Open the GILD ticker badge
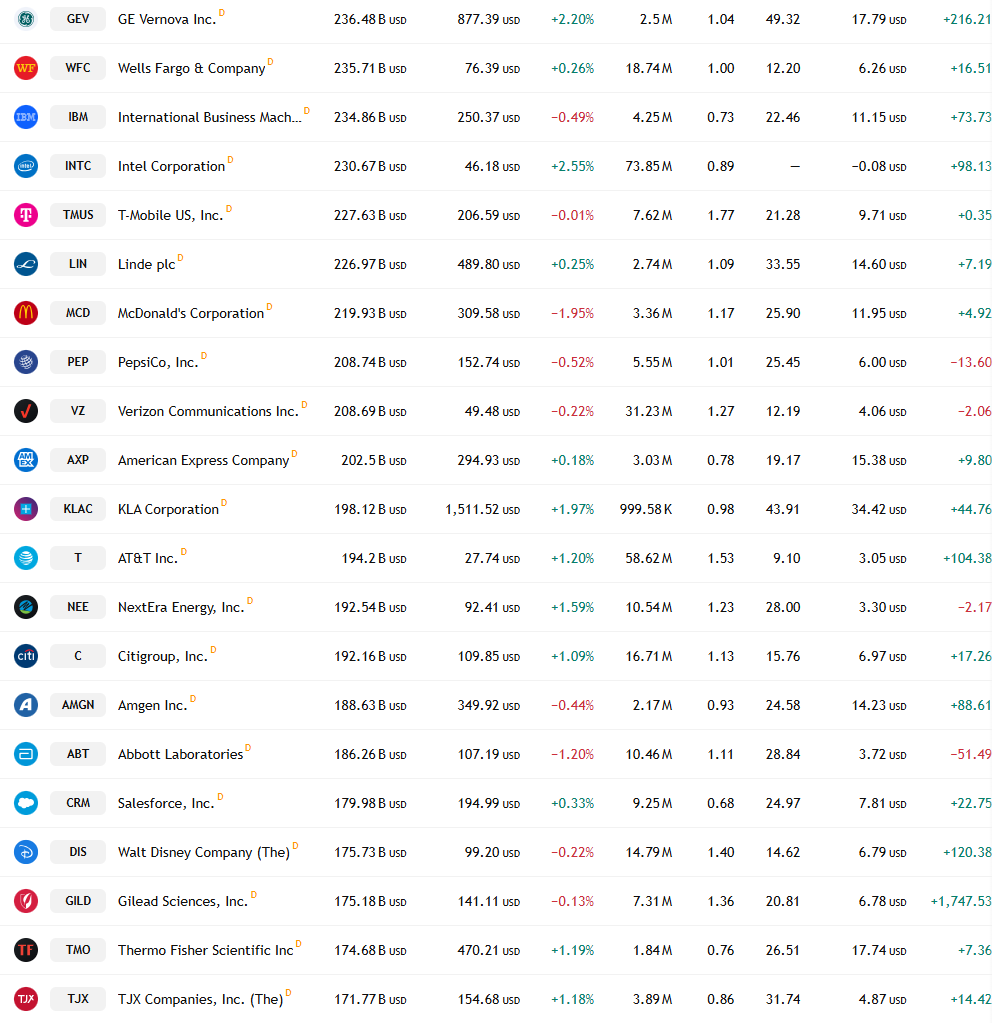The image size is (992, 1023). click(x=78, y=900)
